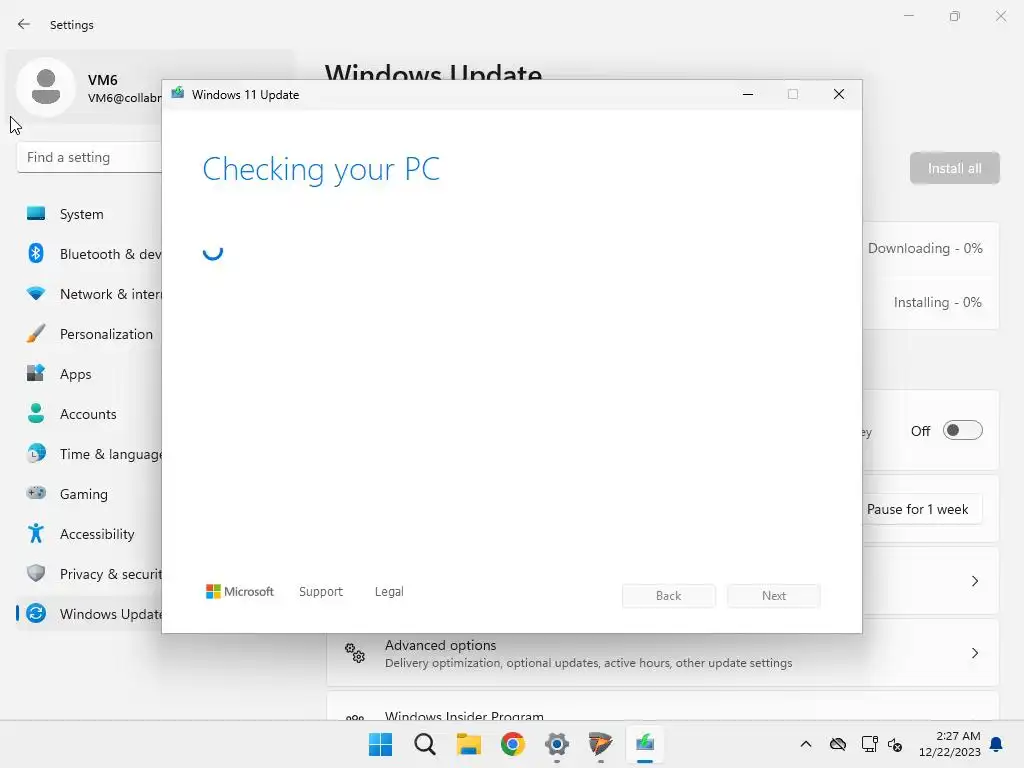The width and height of the screenshot is (1024, 768).
Task: Open taskbar Search magnifier
Action: click(x=424, y=744)
